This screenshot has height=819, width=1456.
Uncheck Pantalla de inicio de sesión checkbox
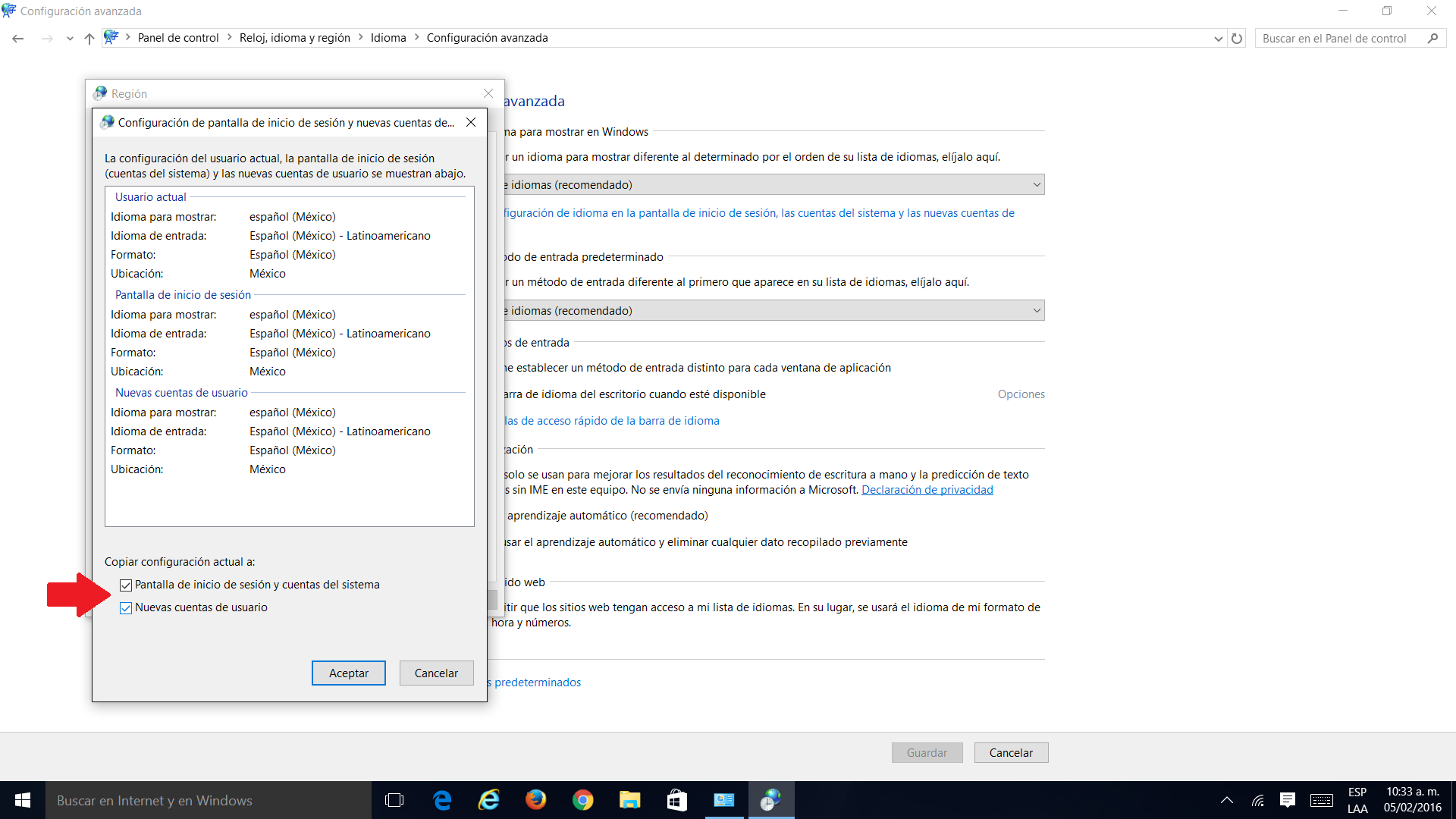point(126,585)
